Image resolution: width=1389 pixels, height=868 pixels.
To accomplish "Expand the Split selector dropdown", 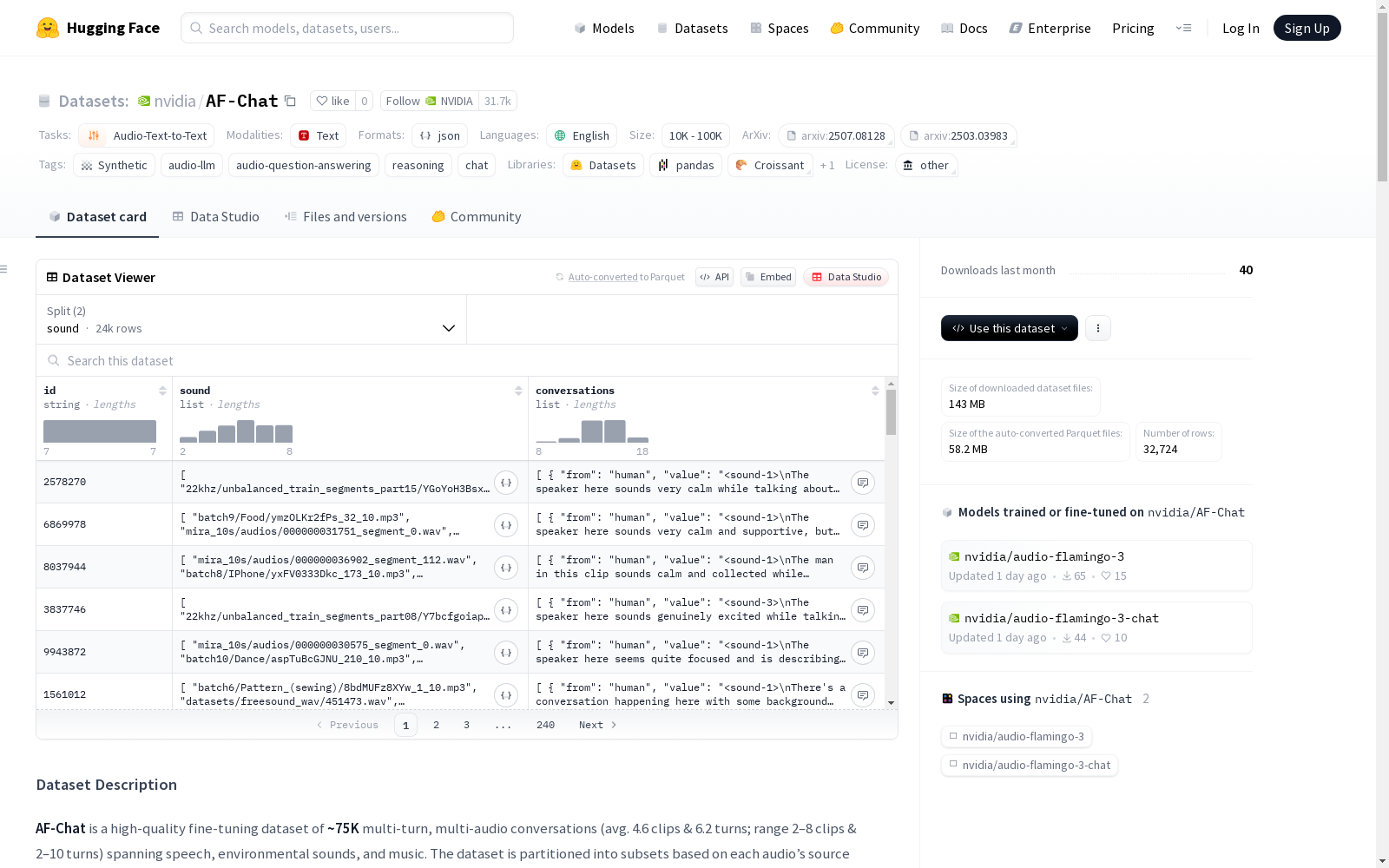I will [x=251, y=319].
